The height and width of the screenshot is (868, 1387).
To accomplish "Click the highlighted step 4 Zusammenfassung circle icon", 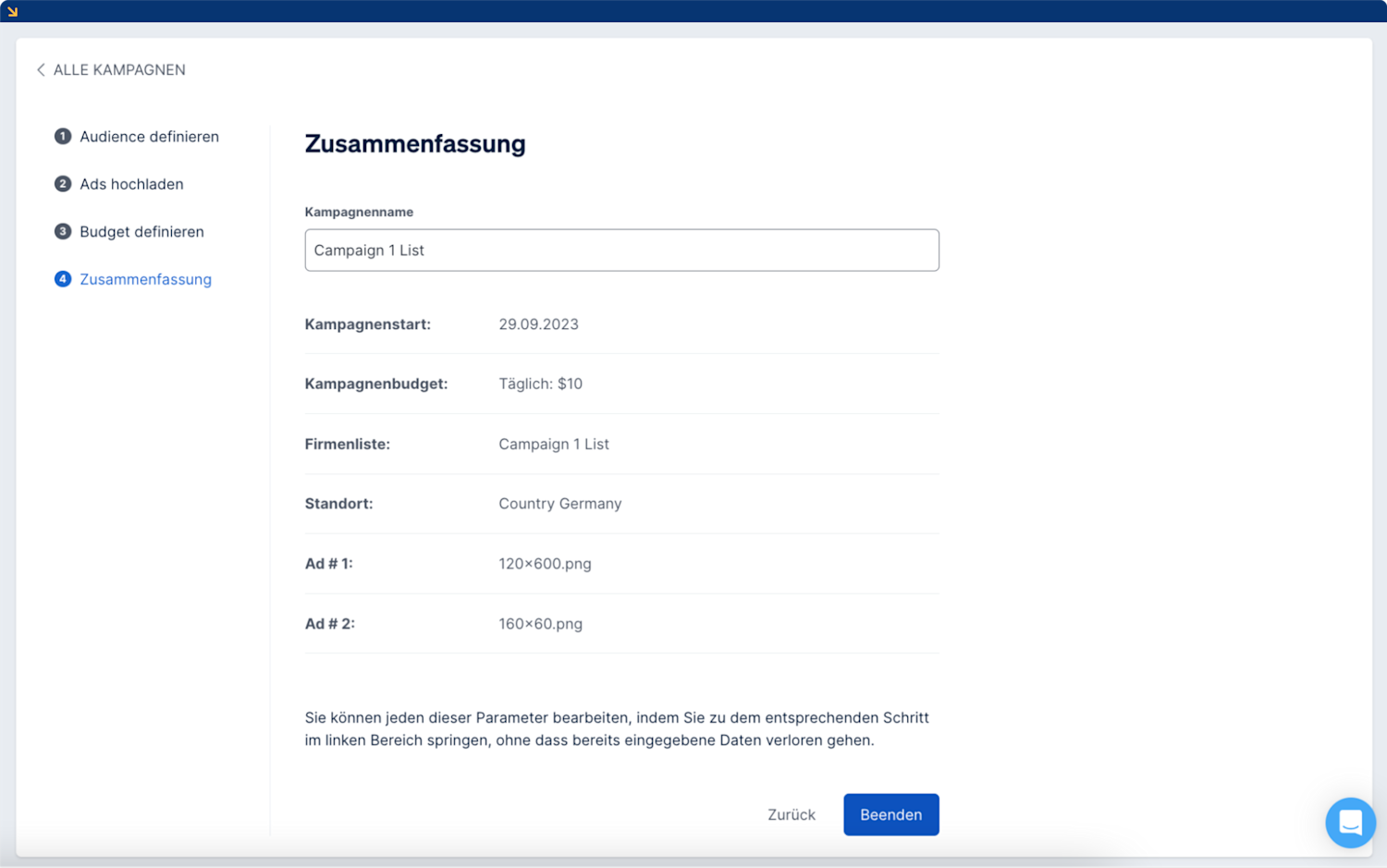I will coord(62,278).
